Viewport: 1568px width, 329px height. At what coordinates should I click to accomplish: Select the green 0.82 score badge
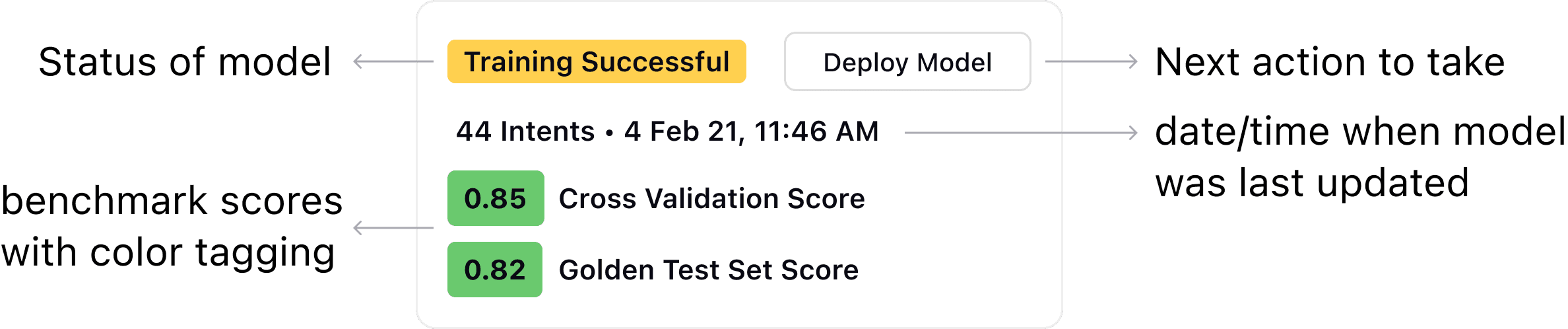pyautogui.click(x=495, y=270)
